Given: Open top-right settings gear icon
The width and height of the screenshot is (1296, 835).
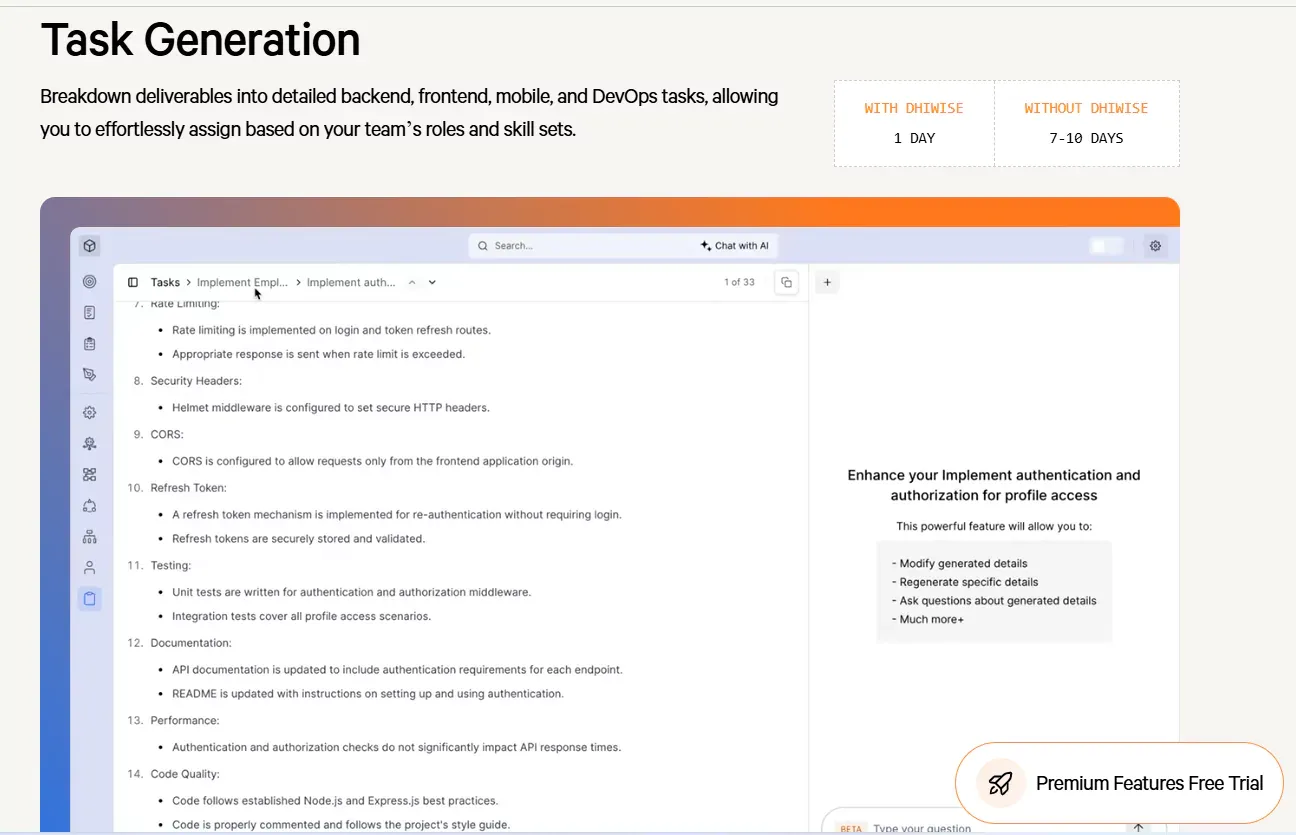Looking at the screenshot, I should pyautogui.click(x=1156, y=245).
